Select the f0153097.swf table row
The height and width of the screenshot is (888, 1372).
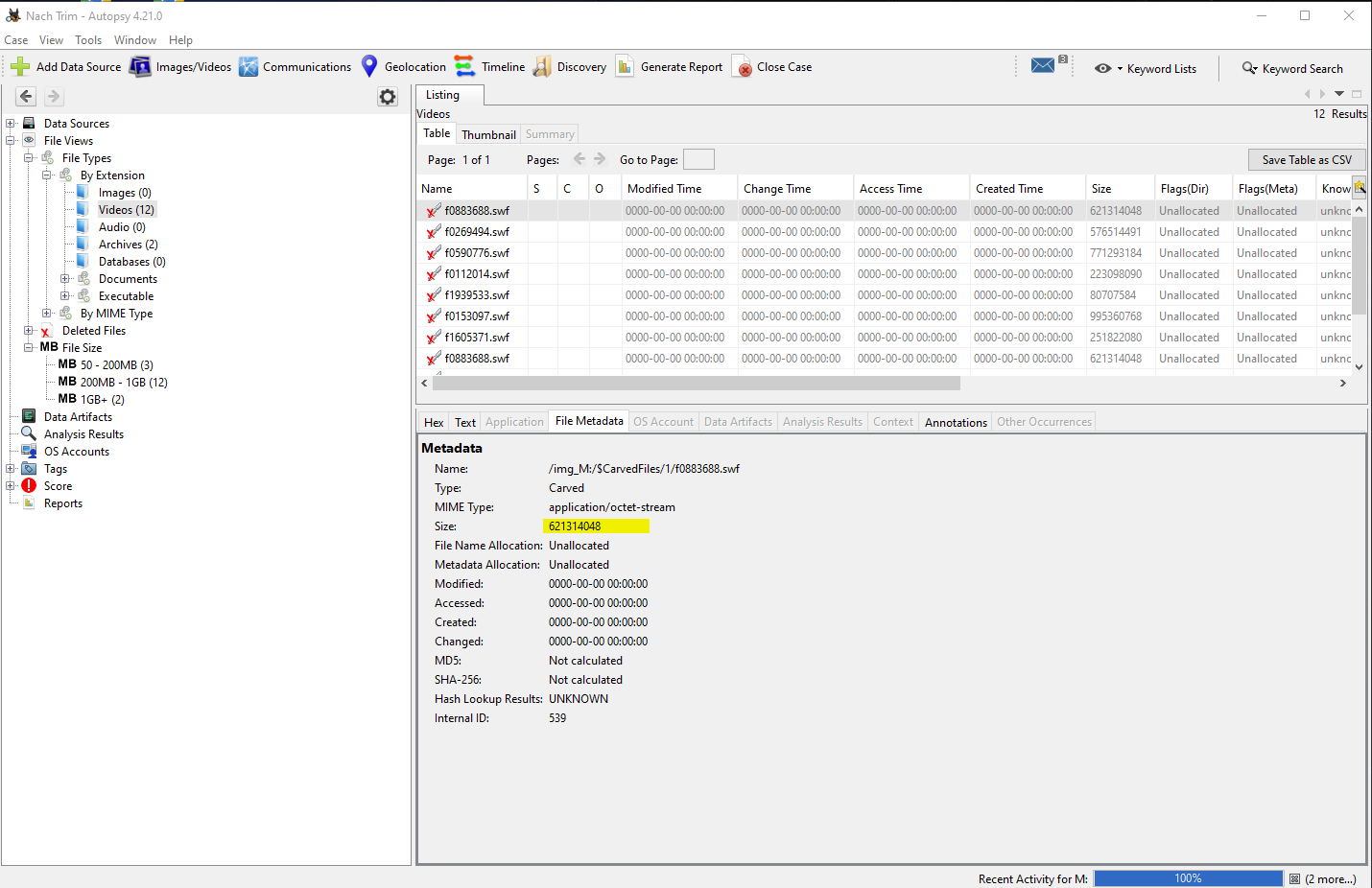(885, 315)
